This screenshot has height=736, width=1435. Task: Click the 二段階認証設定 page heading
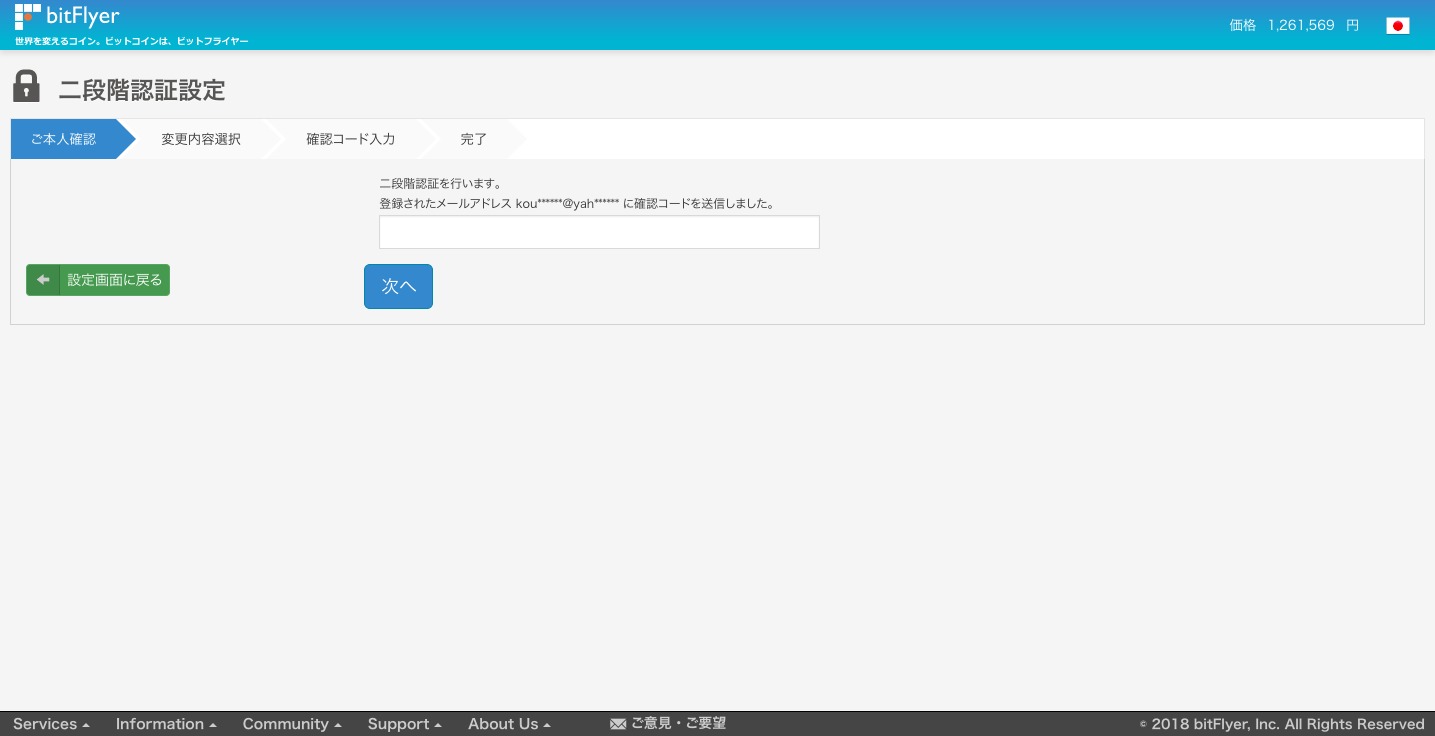pyautogui.click(x=142, y=90)
